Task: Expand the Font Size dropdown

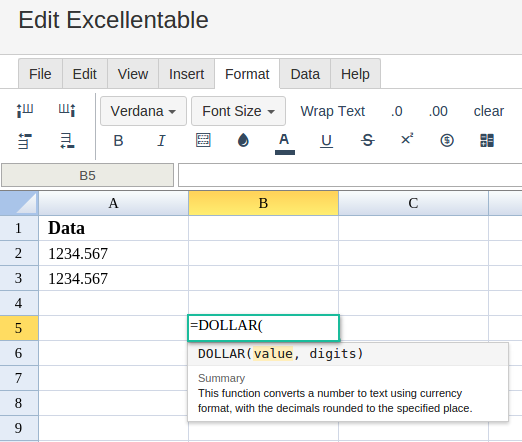Action: [238, 111]
